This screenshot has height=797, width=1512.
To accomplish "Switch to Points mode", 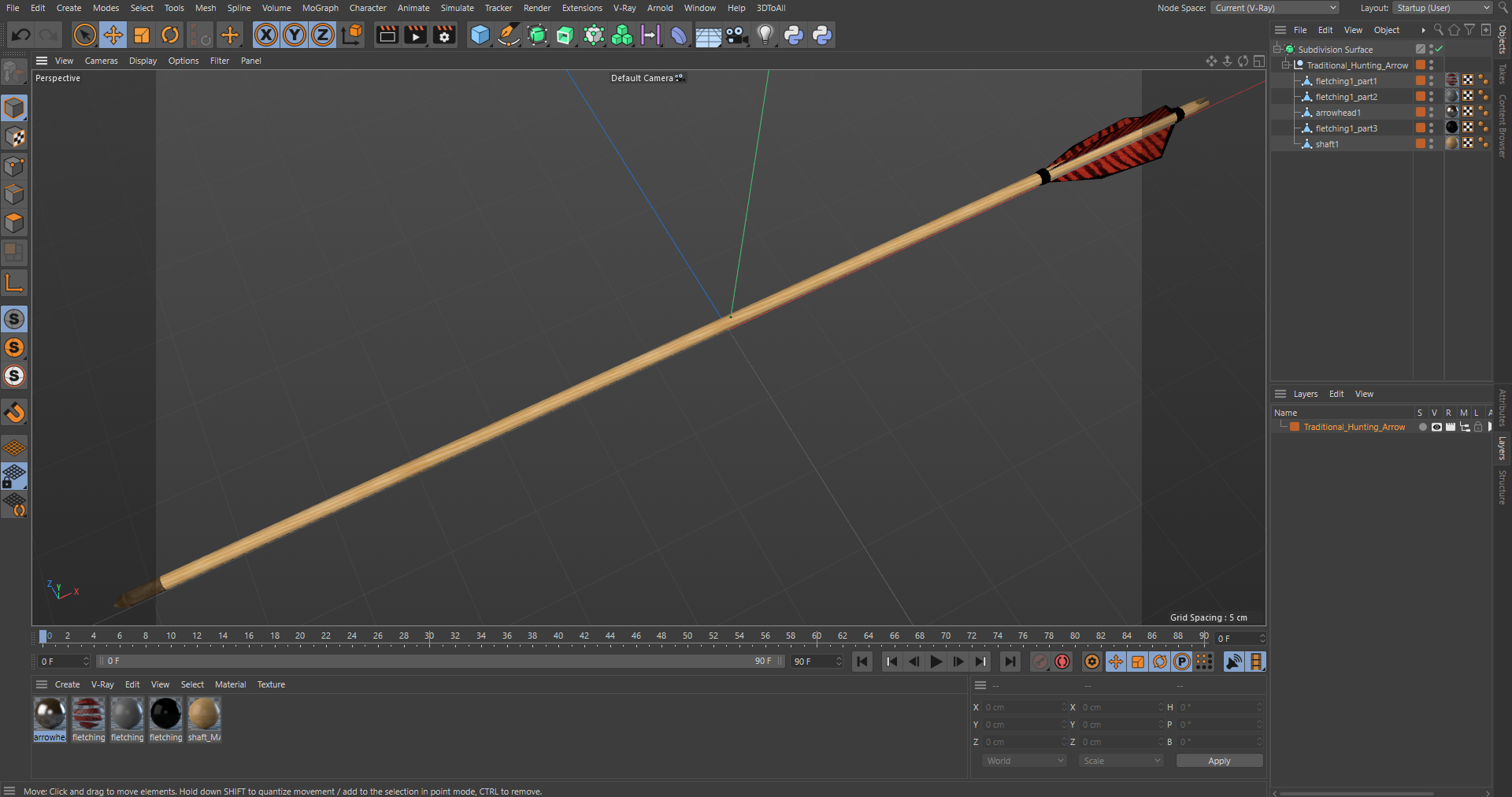I will [14, 165].
